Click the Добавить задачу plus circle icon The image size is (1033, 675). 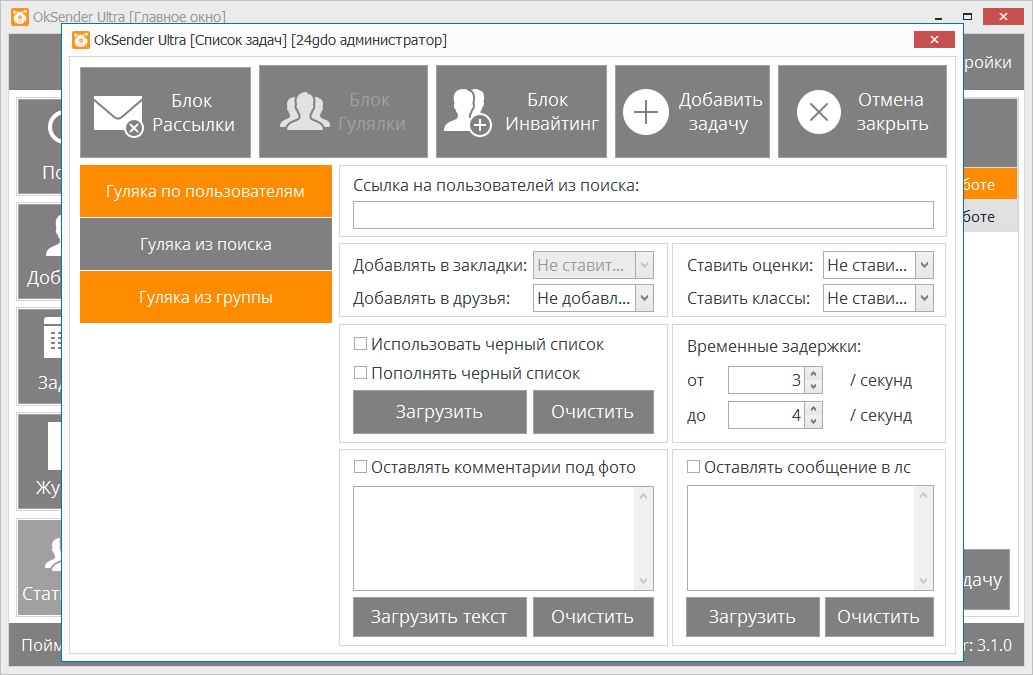tap(646, 113)
